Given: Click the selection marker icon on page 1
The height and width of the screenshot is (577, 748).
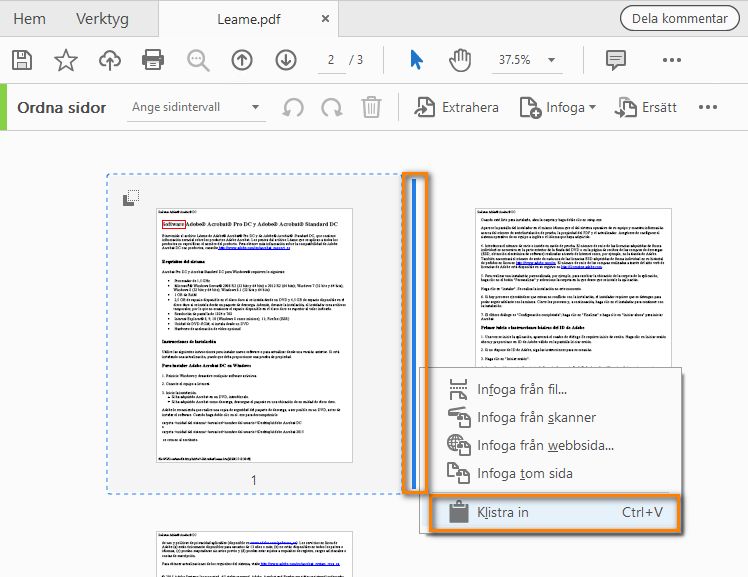Looking at the screenshot, I should [x=131, y=198].
